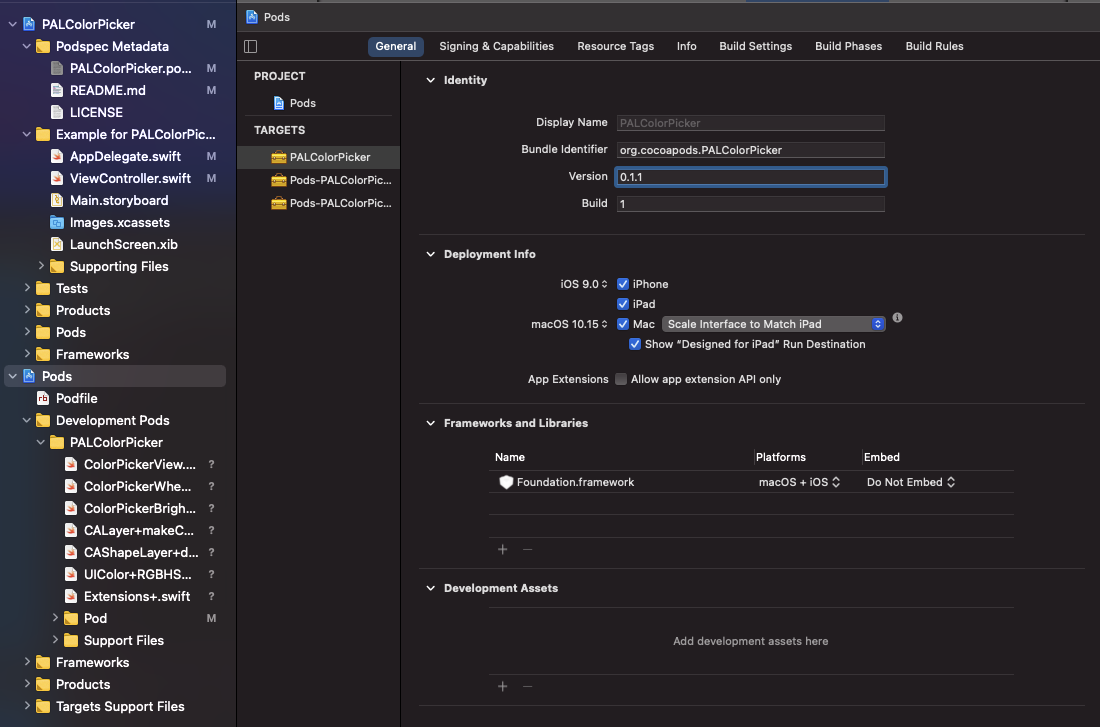Viewport: 1100px width, 727px height.
Task: Select Pods project in navigator tree
Action: (115, 376)
